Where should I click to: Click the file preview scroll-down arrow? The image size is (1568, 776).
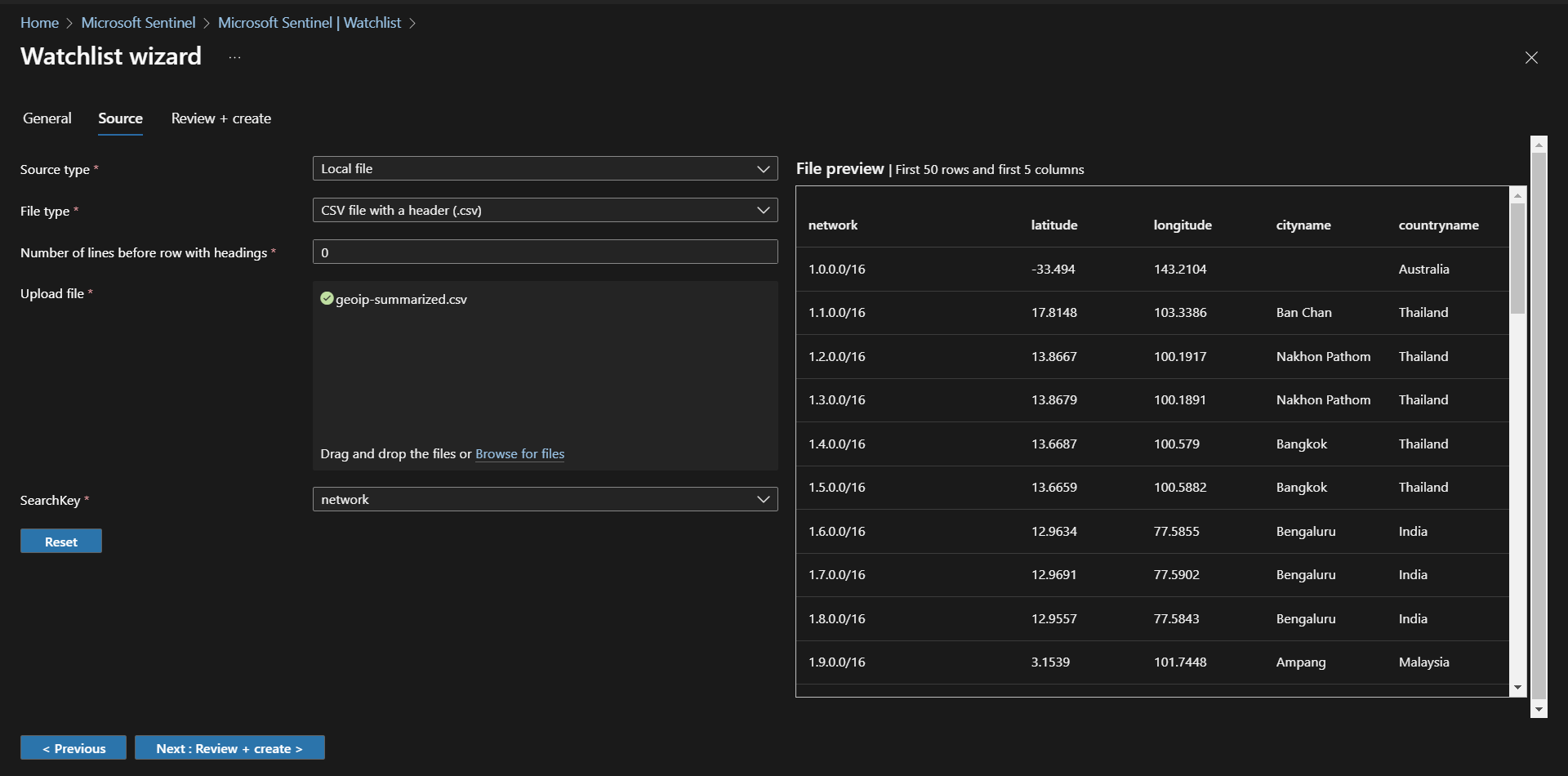(1518, 688)
